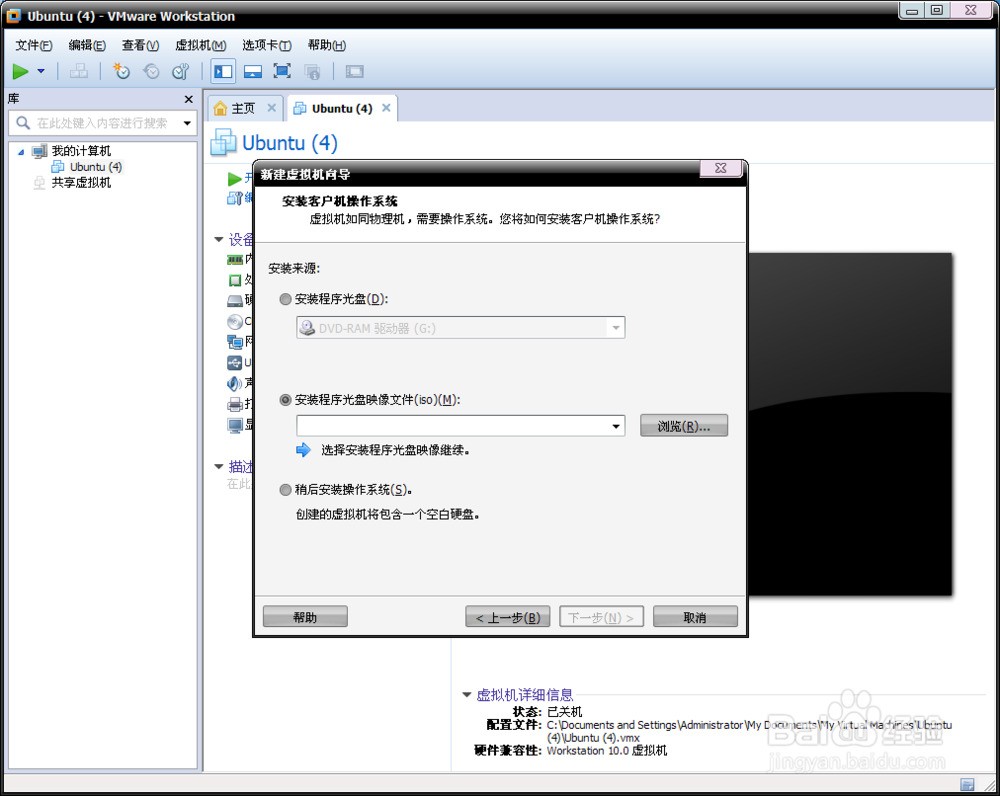Enter full screen mode icon
Viewport: 1000px width, 796px height.
click(x=282, y=71)
